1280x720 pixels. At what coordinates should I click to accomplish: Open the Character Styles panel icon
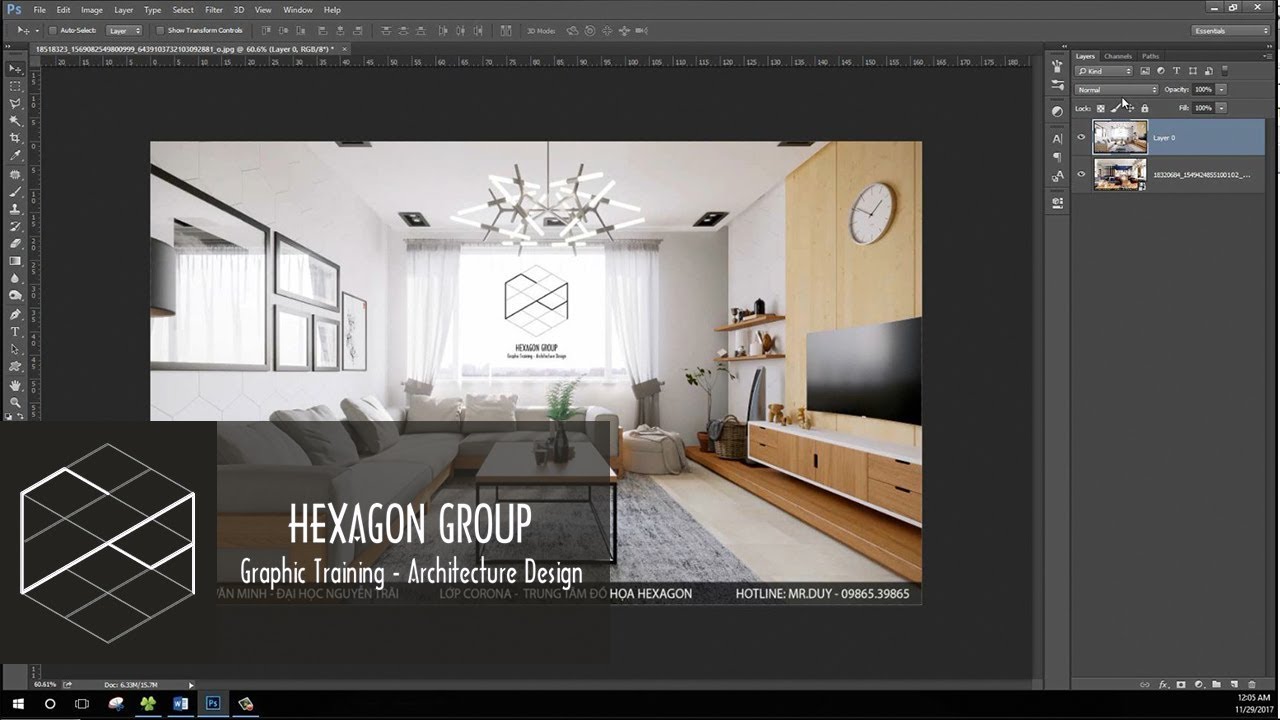click(1057, 176)
